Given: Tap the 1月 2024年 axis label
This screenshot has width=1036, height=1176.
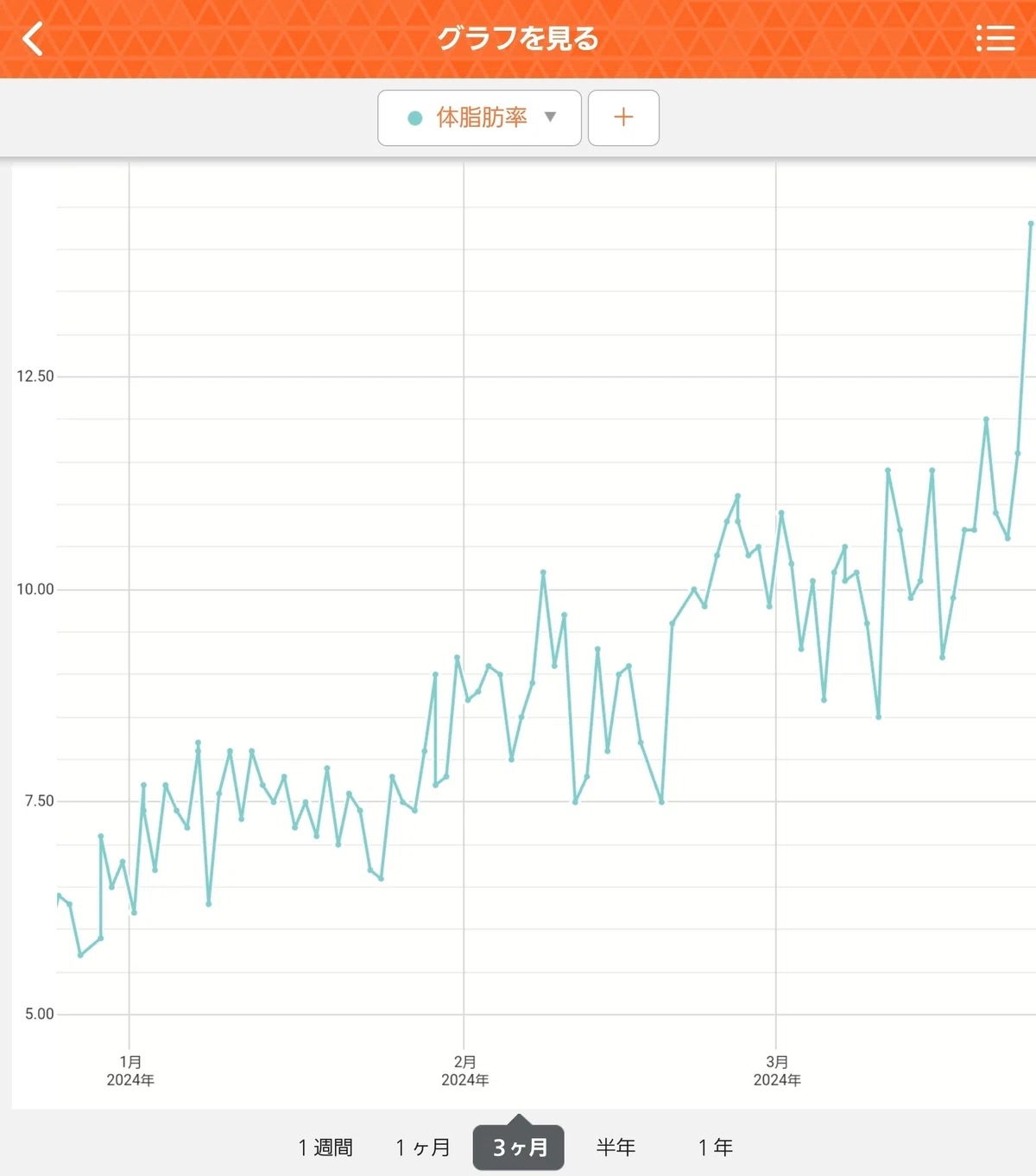Looking at the screenshot, I should [x=130, y=1071].
